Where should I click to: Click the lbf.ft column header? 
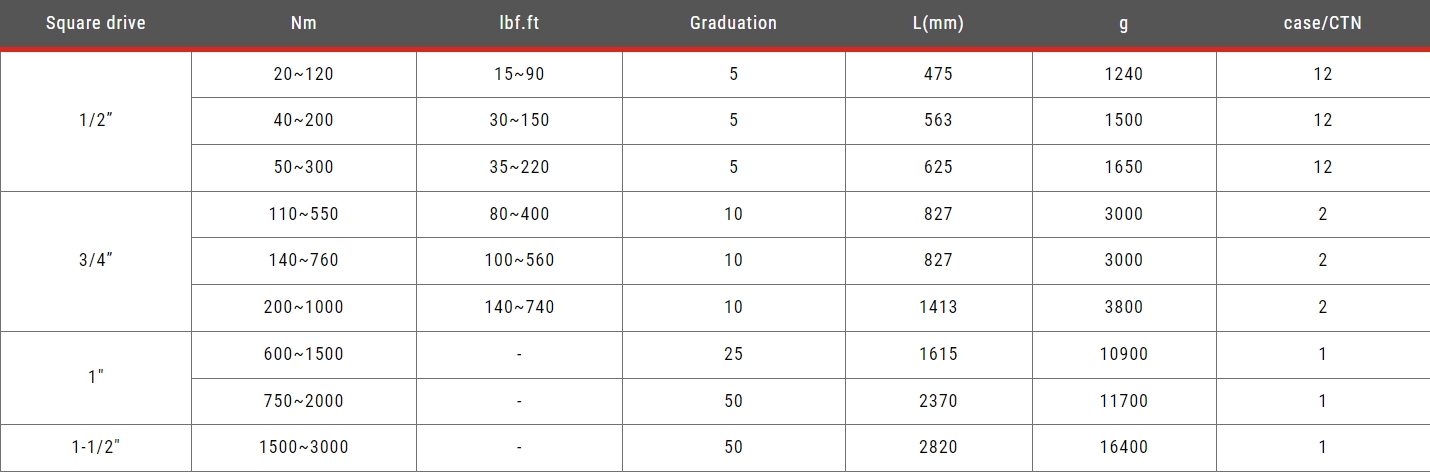(x=519, y=23)
